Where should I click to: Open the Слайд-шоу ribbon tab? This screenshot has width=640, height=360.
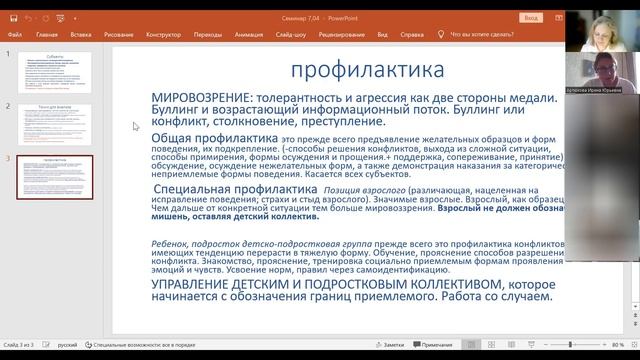point(291,35)
